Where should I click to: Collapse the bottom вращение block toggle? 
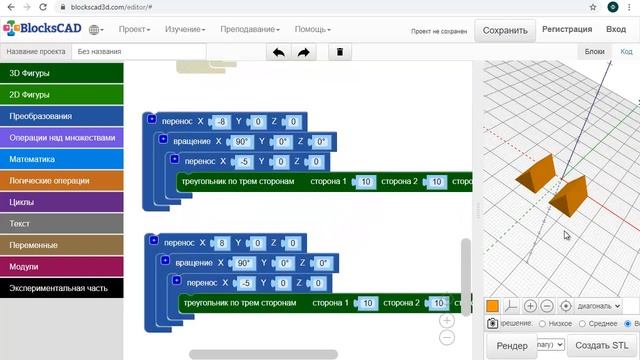pos(165,260)
